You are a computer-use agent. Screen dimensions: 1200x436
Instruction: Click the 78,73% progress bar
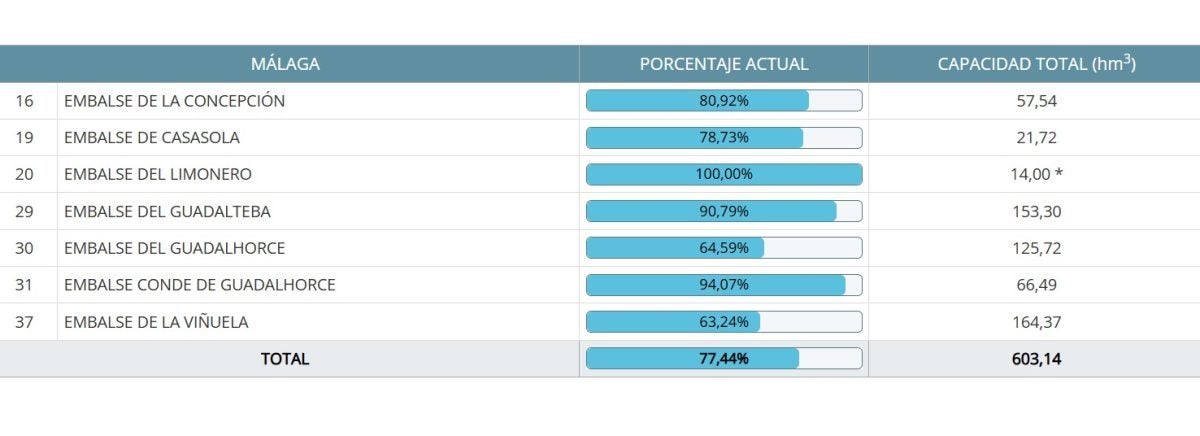(x=724, y=138)
